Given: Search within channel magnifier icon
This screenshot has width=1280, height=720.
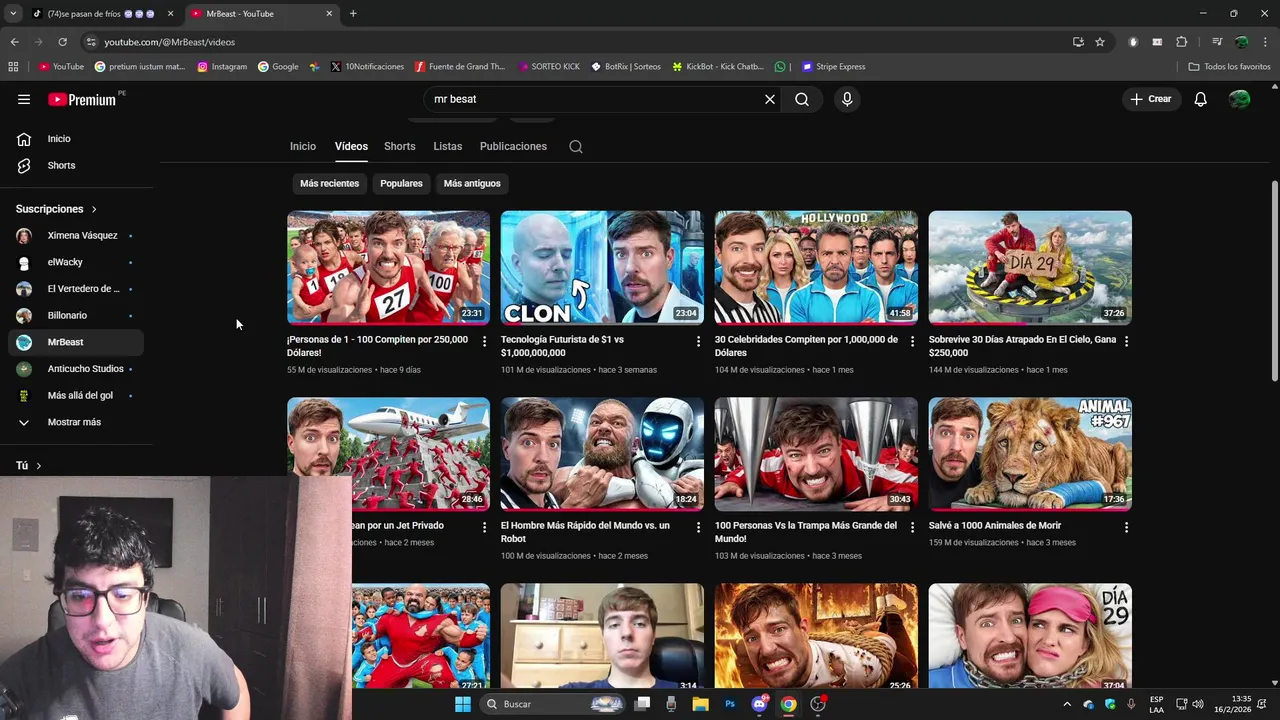Looking at the screenshot, I should point(576,146).
